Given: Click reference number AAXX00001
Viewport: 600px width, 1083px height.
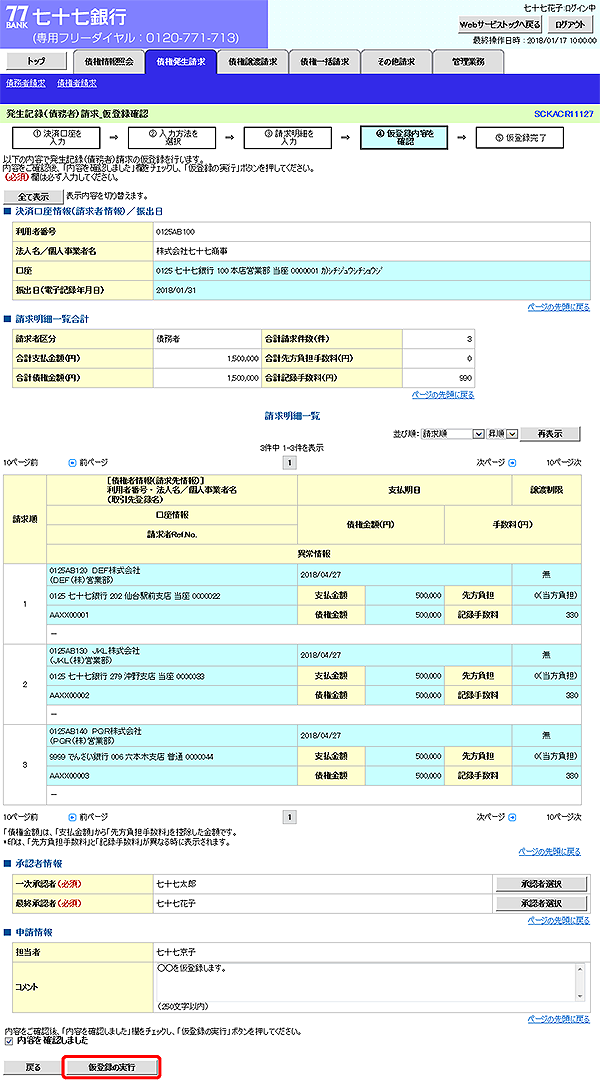Looking at the screenshot, I should tap(69, 614).
